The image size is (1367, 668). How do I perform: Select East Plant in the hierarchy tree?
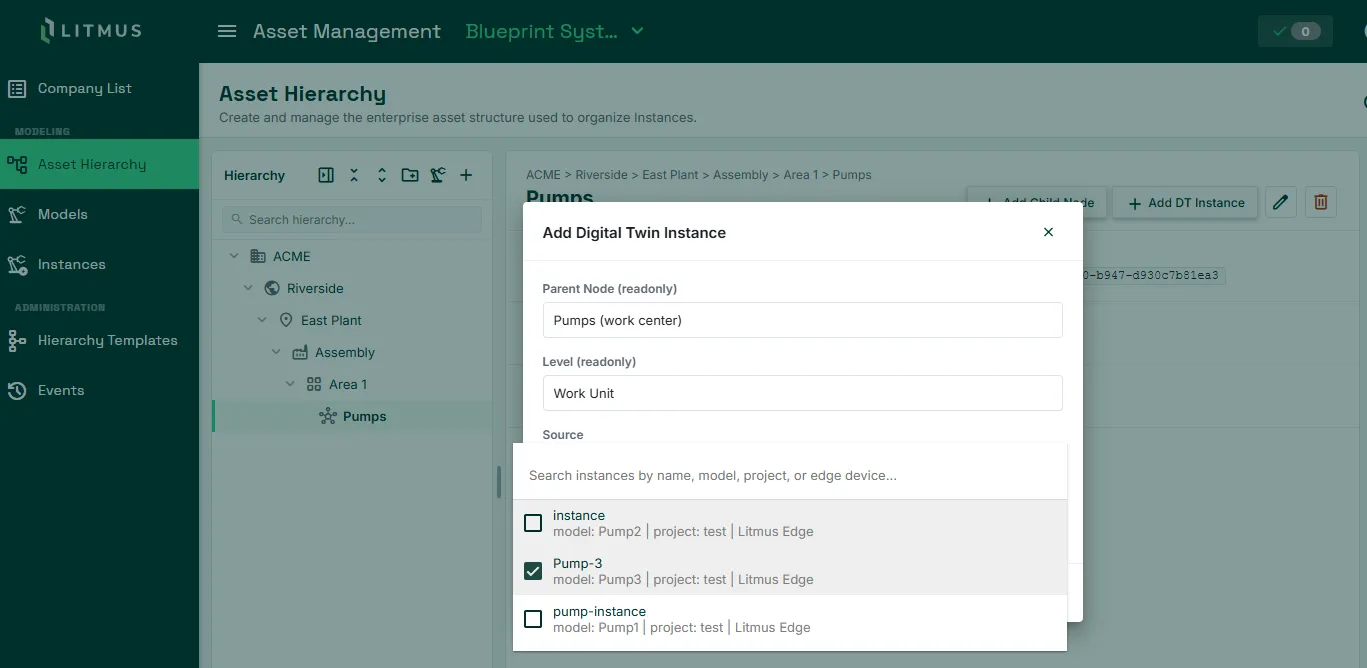click(331, 320)
